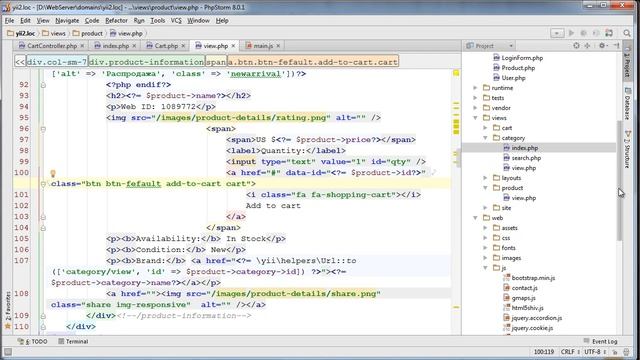Hide the Project tool window
This screenshot has width=640, height=360.
point(616,46)
